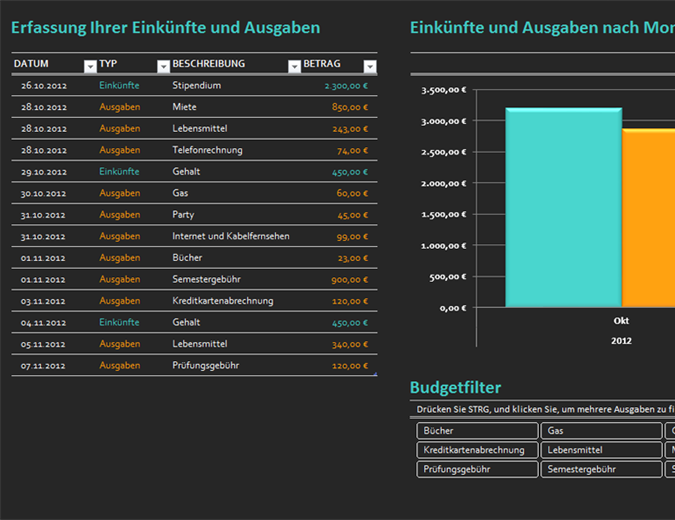Image resolution: width=675 pixels, height=520 pixels.
Task: Select the Prüfungsgebühr filter button
Action: click(x=477, y=469)
